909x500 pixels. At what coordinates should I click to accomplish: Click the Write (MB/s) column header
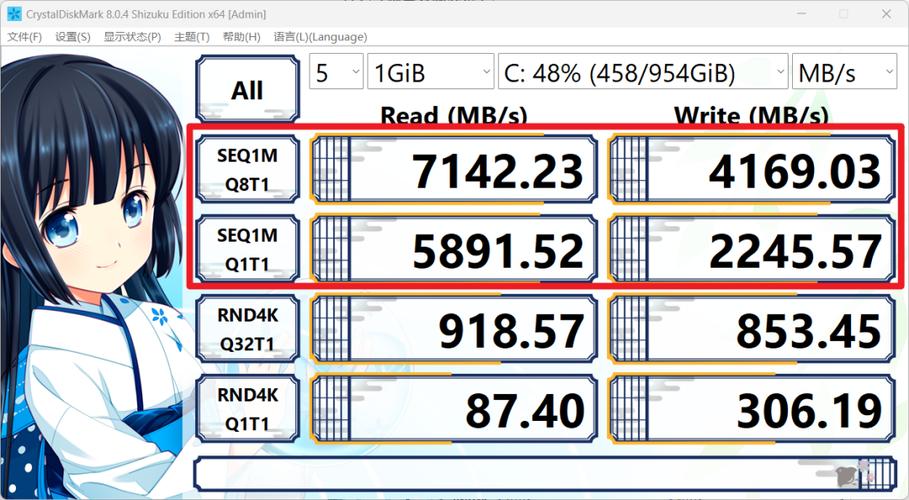751,115
